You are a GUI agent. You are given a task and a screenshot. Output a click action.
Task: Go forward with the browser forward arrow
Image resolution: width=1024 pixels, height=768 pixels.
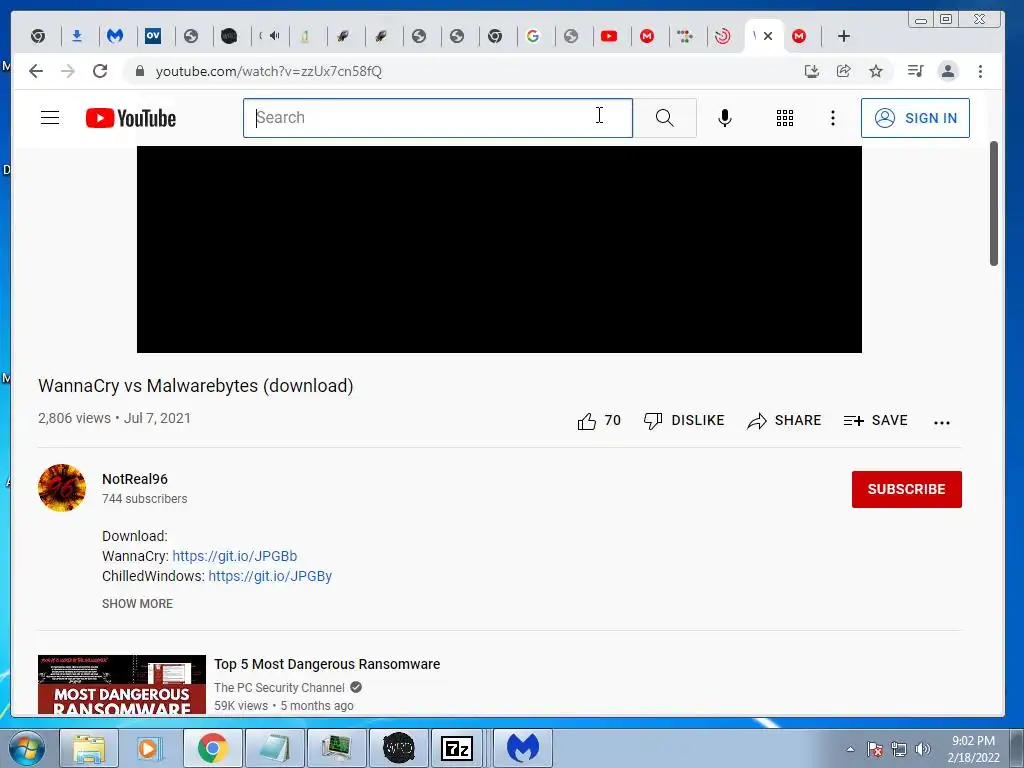pos(68,71)
